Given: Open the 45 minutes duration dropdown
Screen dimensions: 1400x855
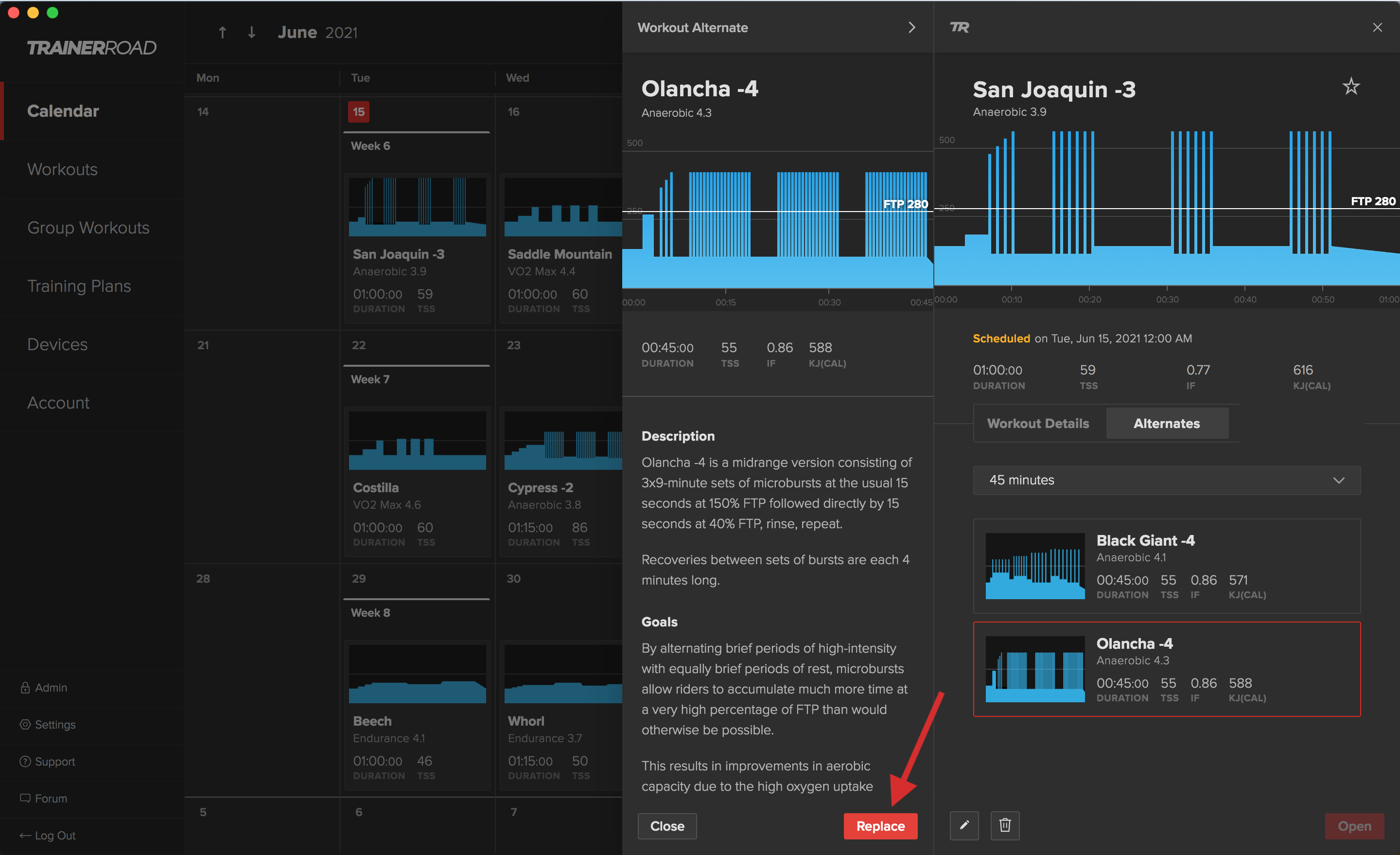Looking at the screenshot, I should pyautogui.click(x=1167, y=481).
